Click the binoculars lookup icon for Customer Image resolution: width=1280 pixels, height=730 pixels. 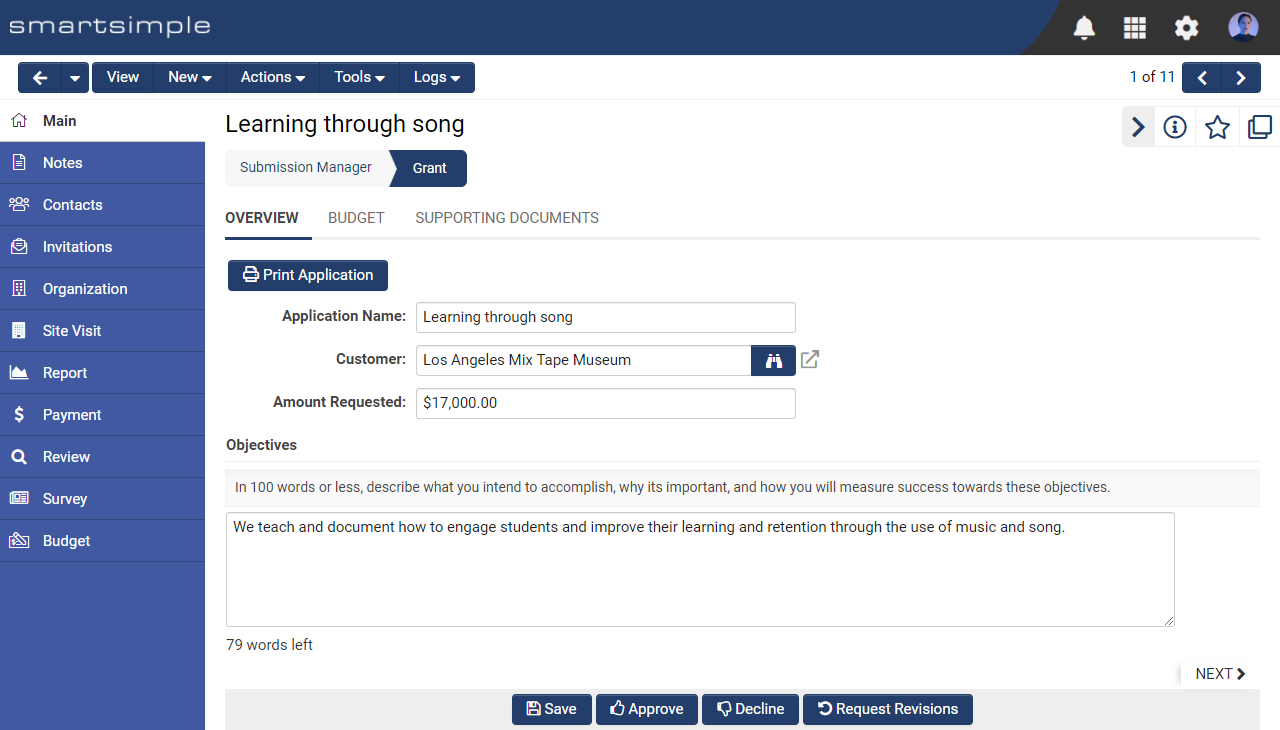tap(773, 360)
